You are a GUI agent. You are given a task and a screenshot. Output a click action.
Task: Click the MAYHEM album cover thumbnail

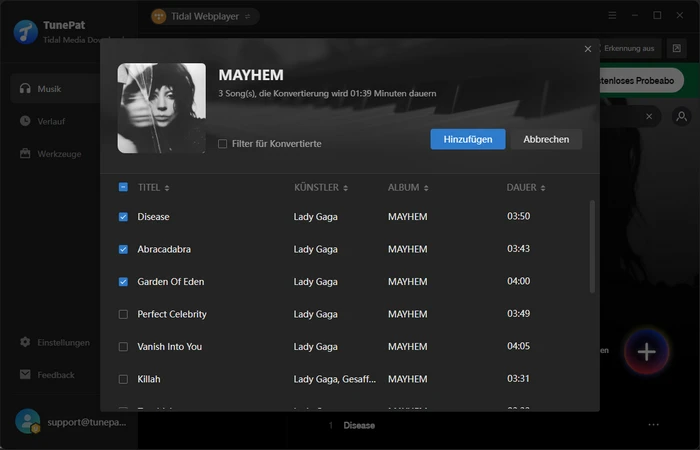click(162, 108)
